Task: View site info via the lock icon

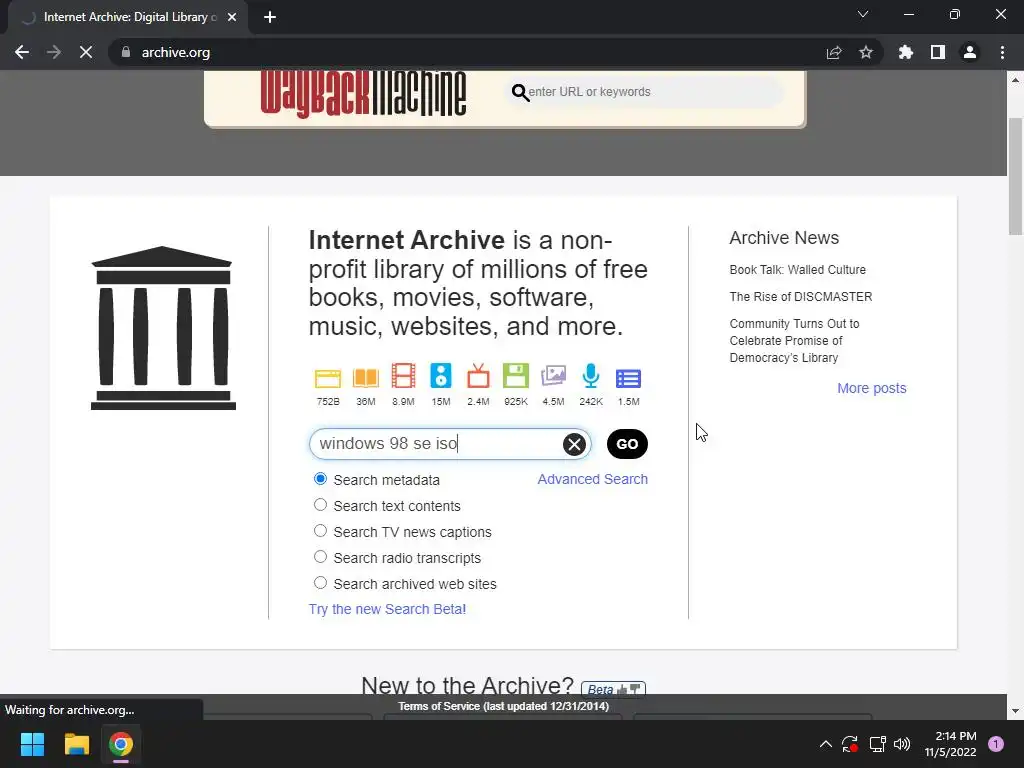Action: pyautogui.click(x=126, y=52)
